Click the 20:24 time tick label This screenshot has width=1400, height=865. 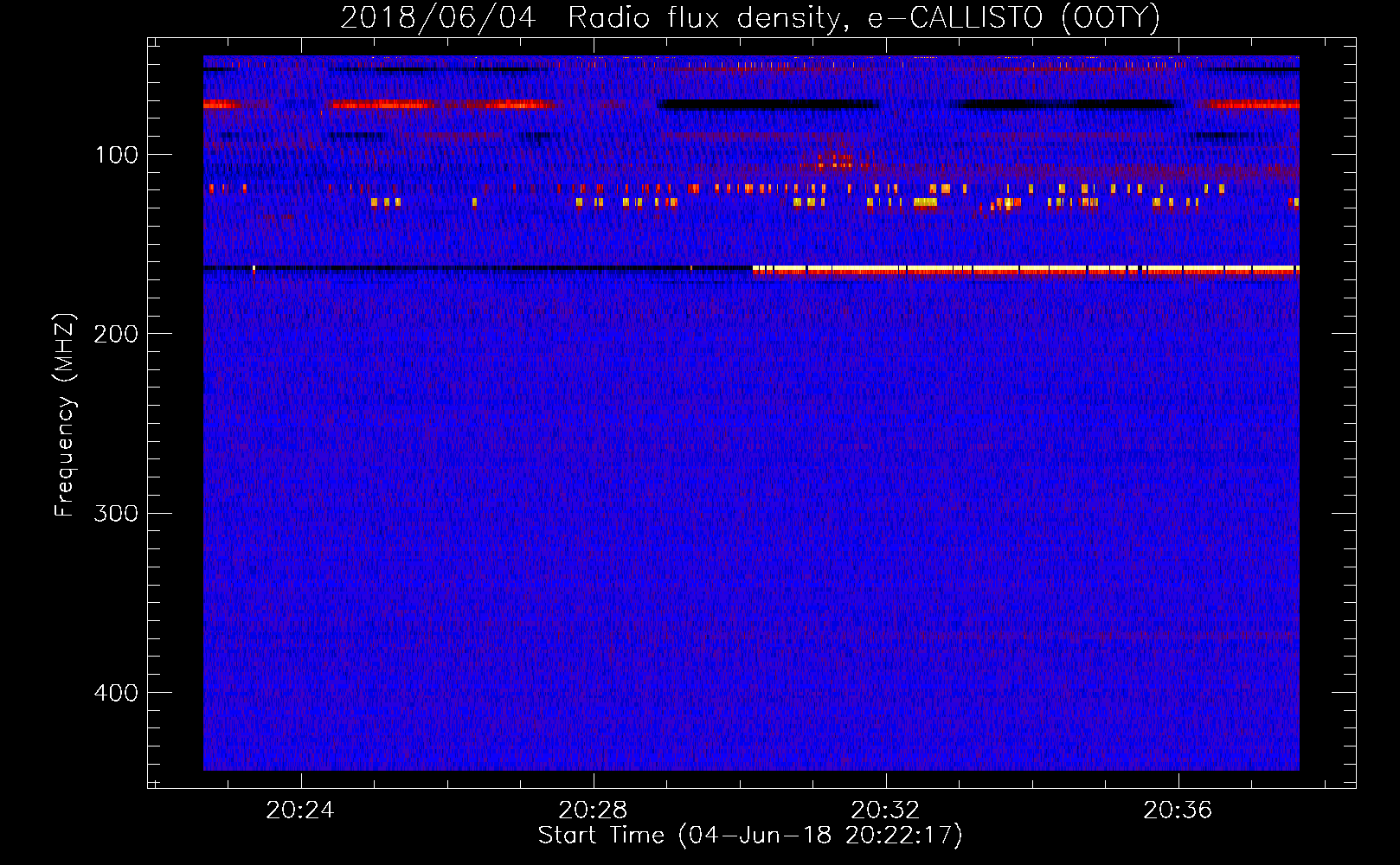click(x=299, y=811)
